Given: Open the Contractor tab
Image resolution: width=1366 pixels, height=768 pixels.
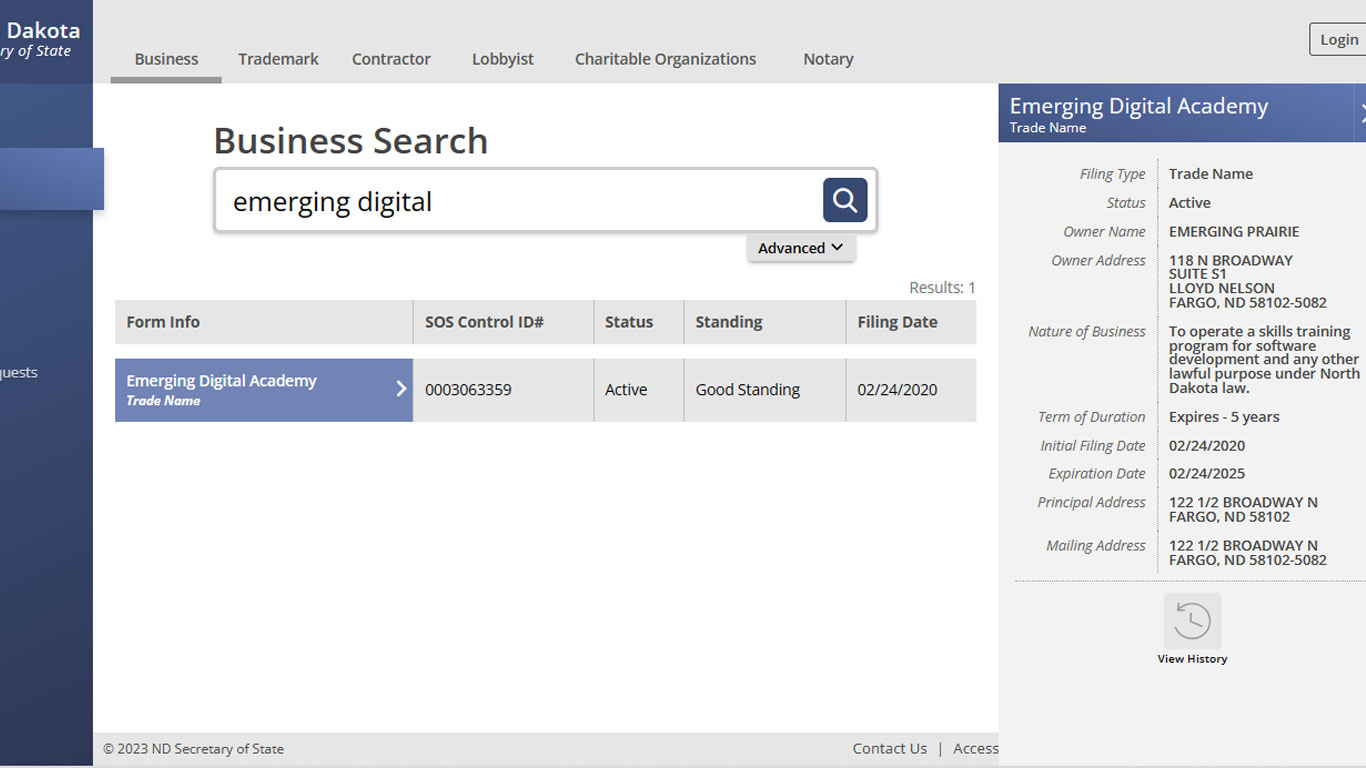Looking at the screenshot, I should 391,59.
